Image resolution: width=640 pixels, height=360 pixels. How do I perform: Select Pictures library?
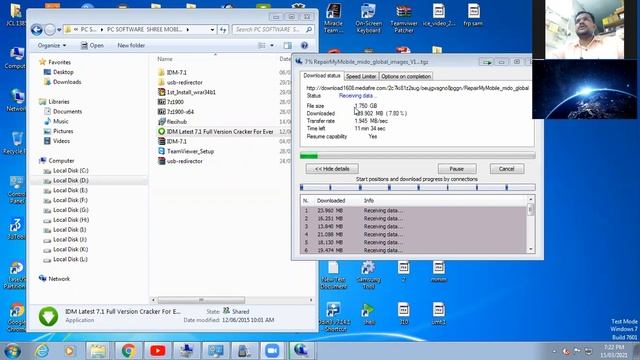(63, 131)
